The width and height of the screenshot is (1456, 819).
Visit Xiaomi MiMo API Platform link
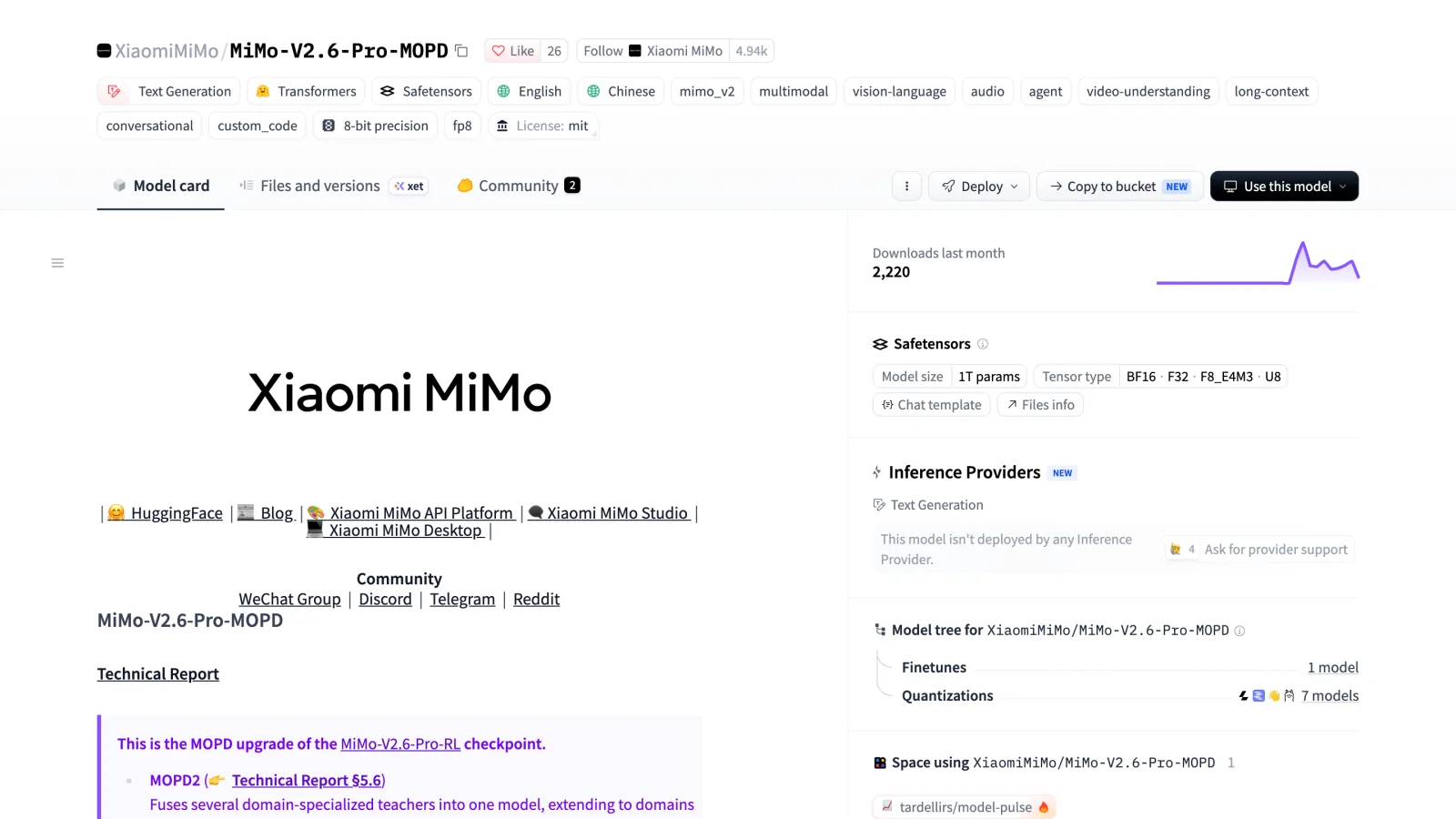pyautogui.click(x=410, y=513)
